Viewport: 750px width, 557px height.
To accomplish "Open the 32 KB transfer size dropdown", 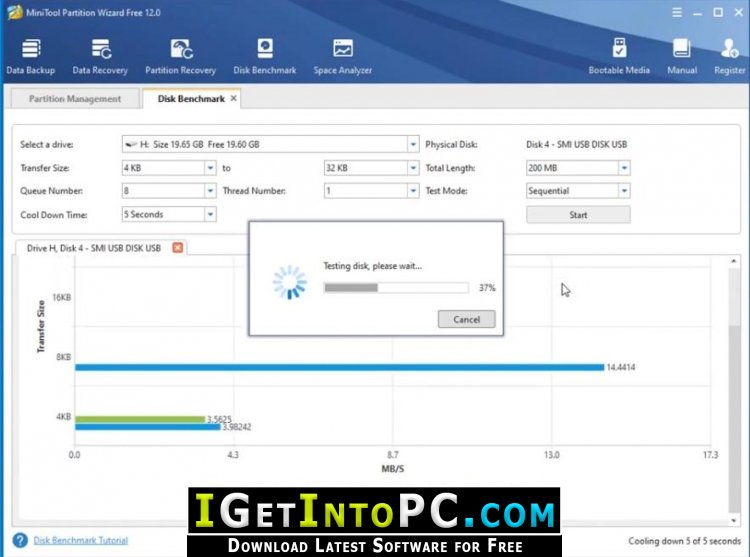I will pyautogui.click(x=413, y=168).
